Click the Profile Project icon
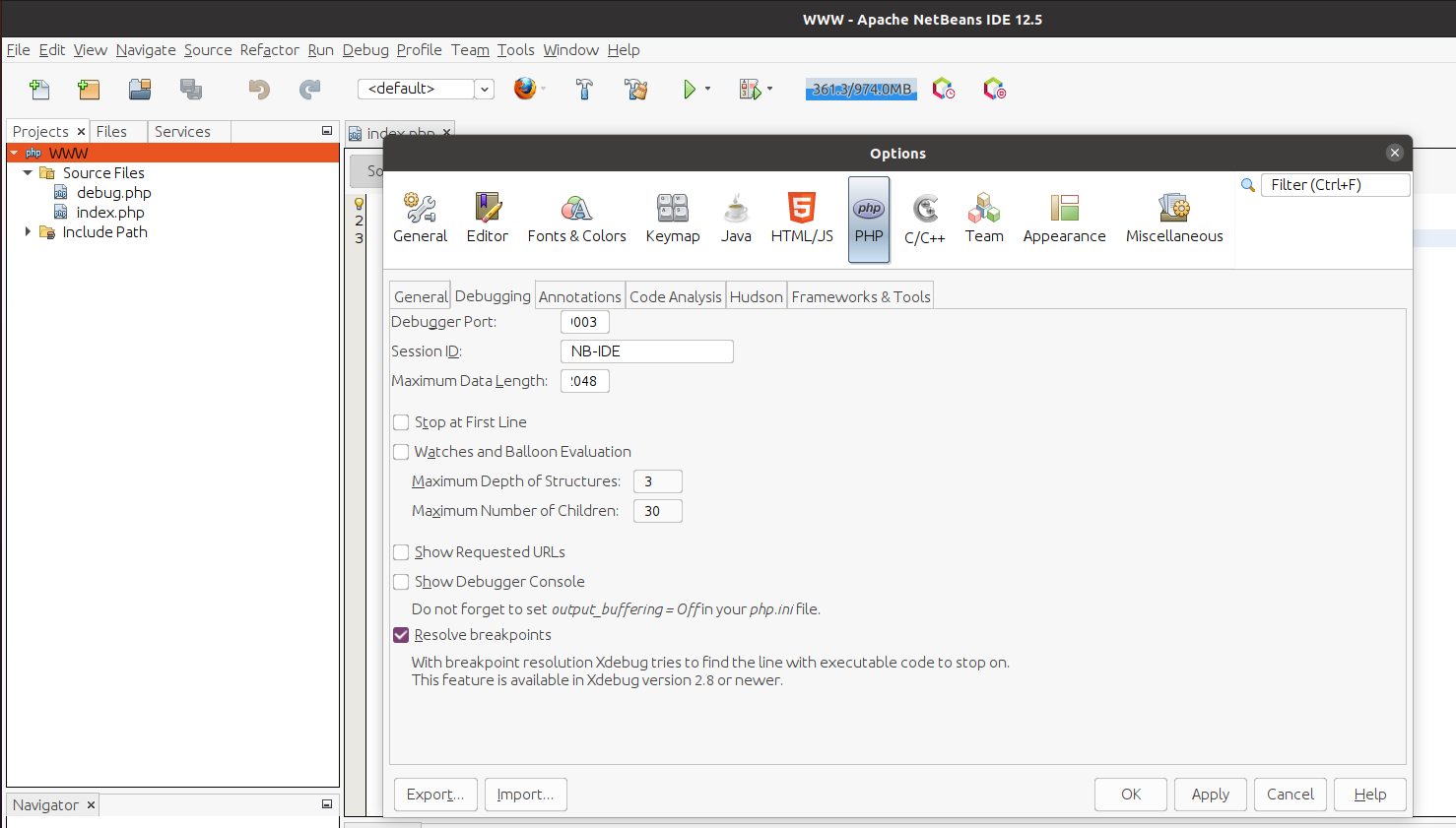 (944, 90)
